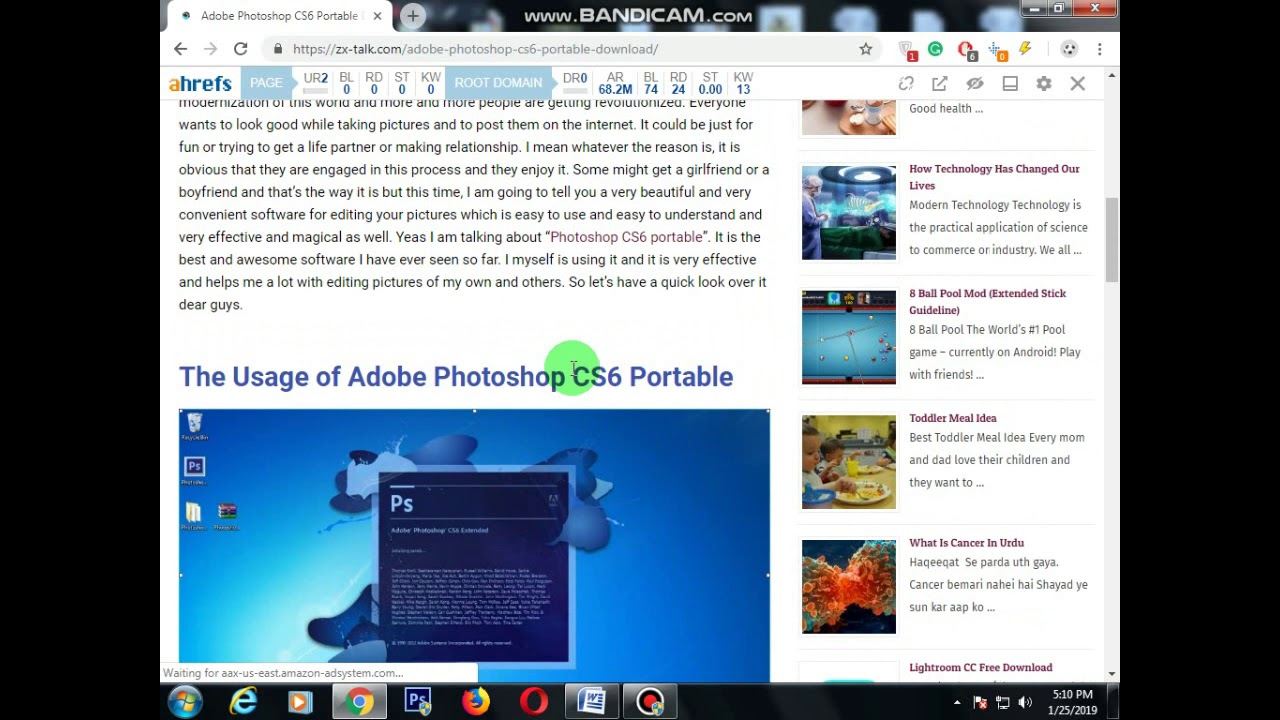Click the Ahrefs broken links icon
Viewport: 1280px width, 720px height.
906,84
